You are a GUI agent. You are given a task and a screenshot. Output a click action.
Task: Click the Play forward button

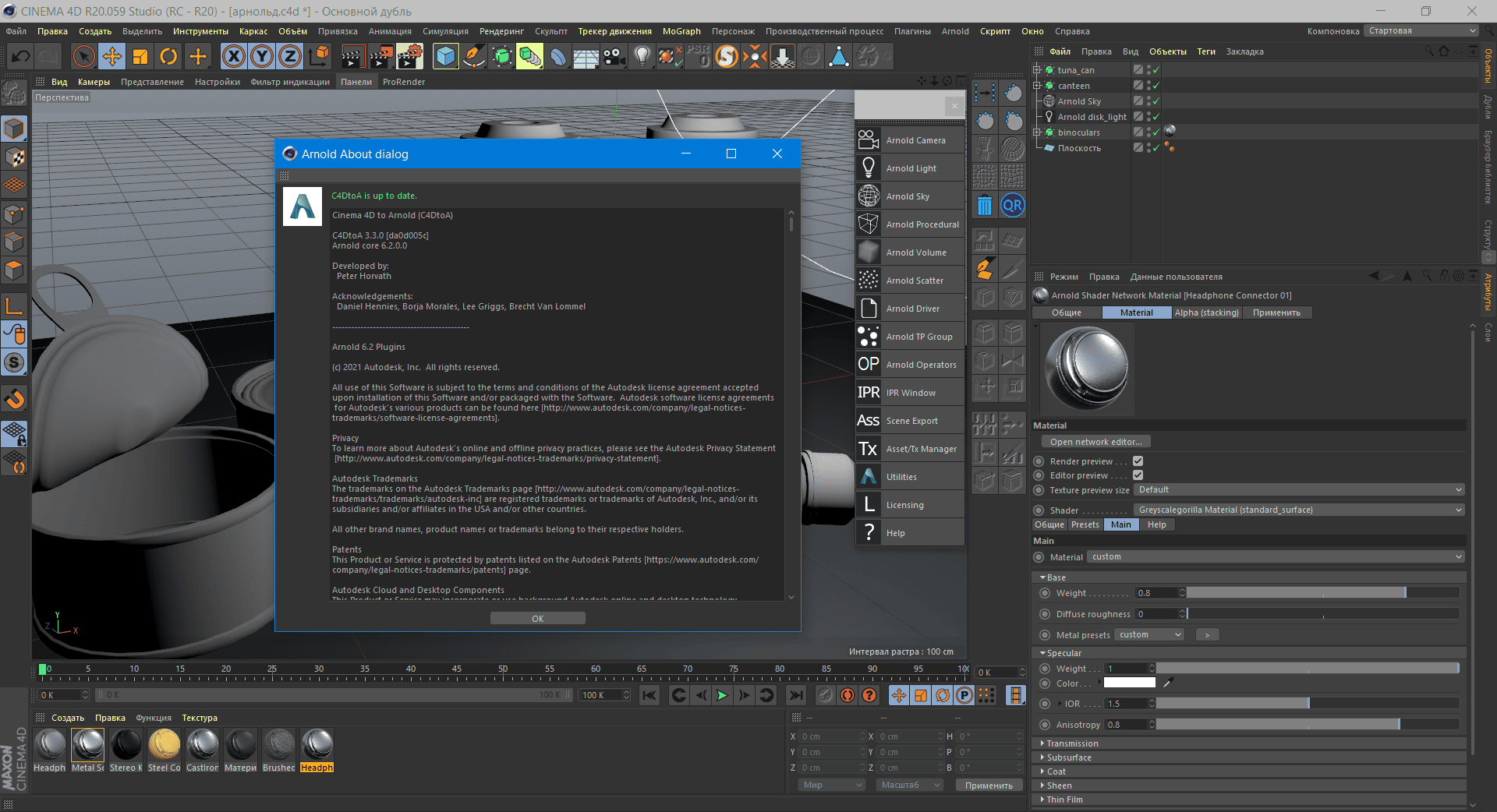click(722, 695)
